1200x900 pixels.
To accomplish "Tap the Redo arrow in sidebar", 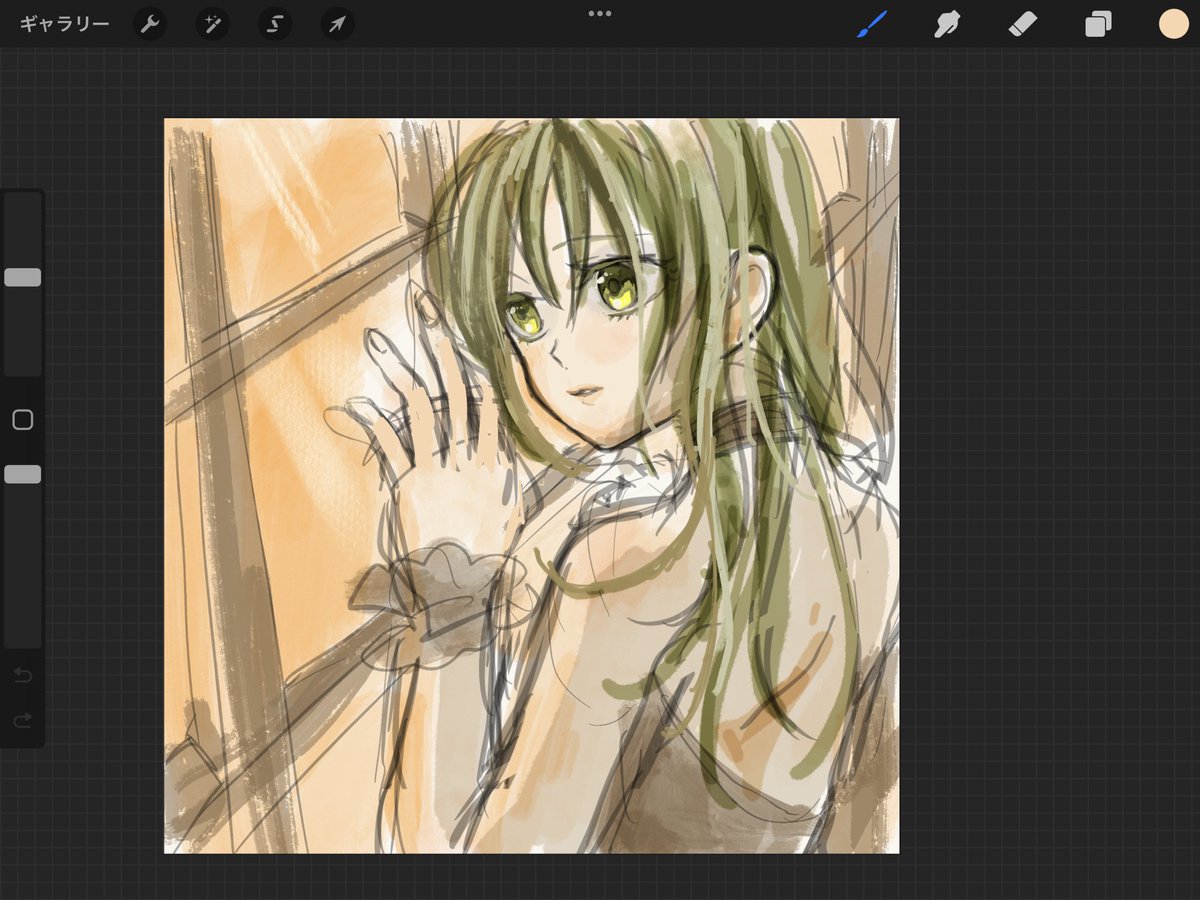I will click(x=22, y=720).
